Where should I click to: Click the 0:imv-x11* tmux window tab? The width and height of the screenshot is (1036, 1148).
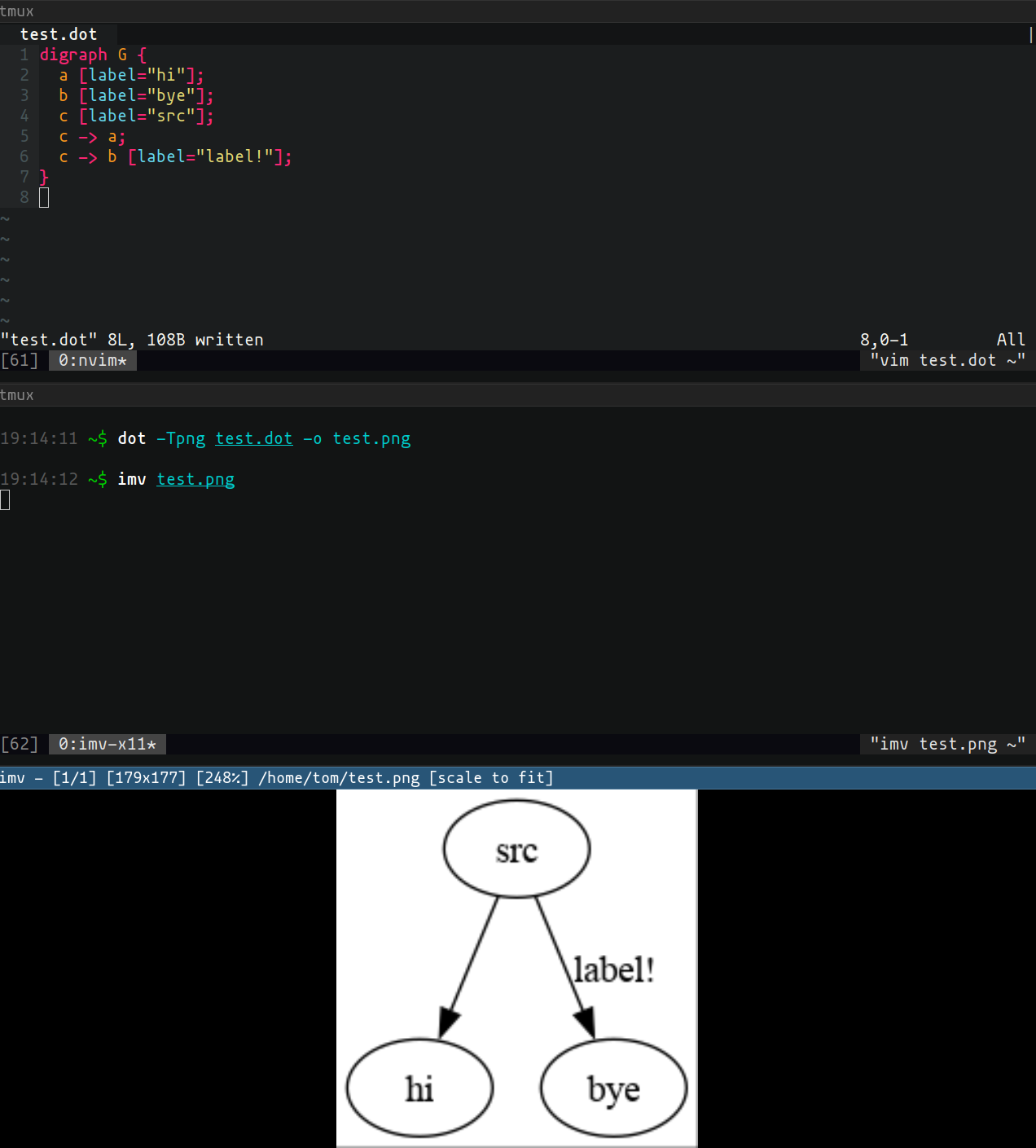107,744
